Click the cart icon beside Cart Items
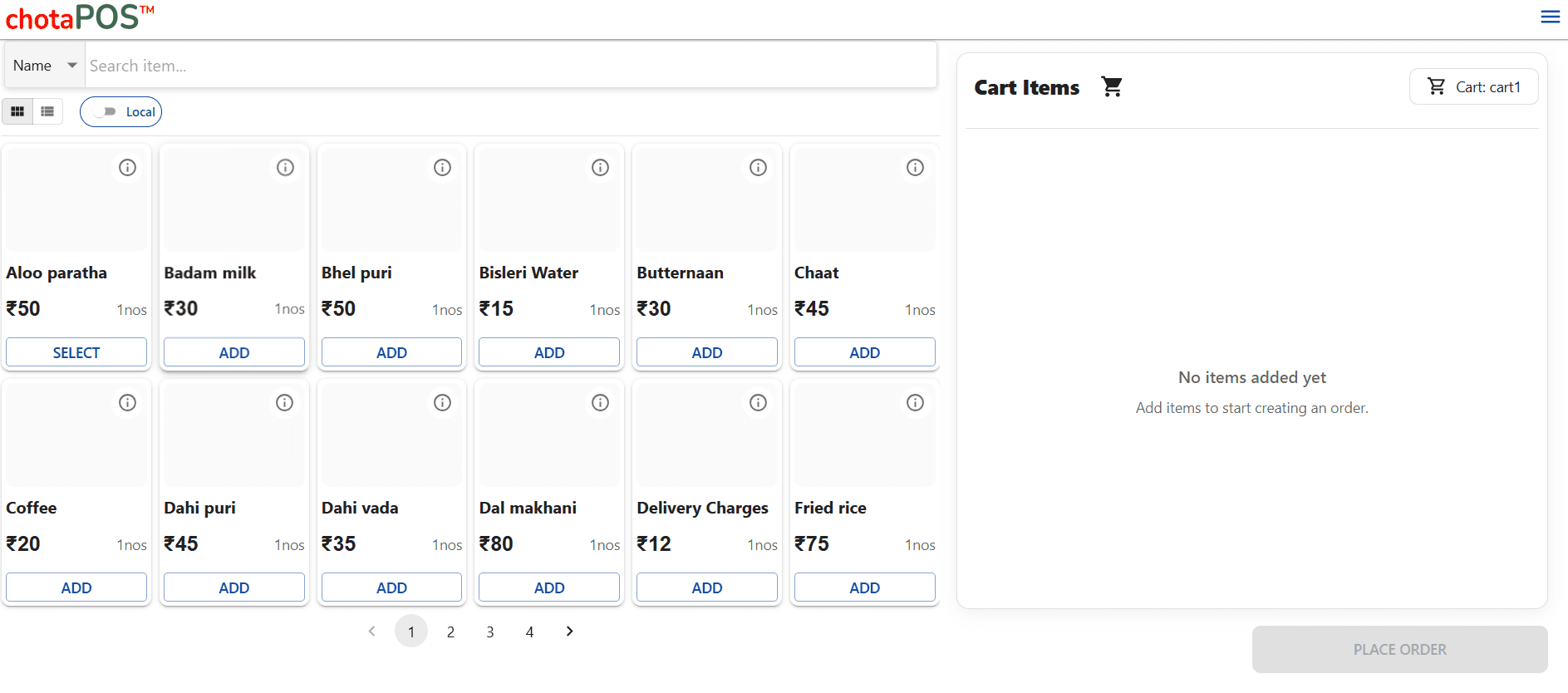 point(1111,86)
